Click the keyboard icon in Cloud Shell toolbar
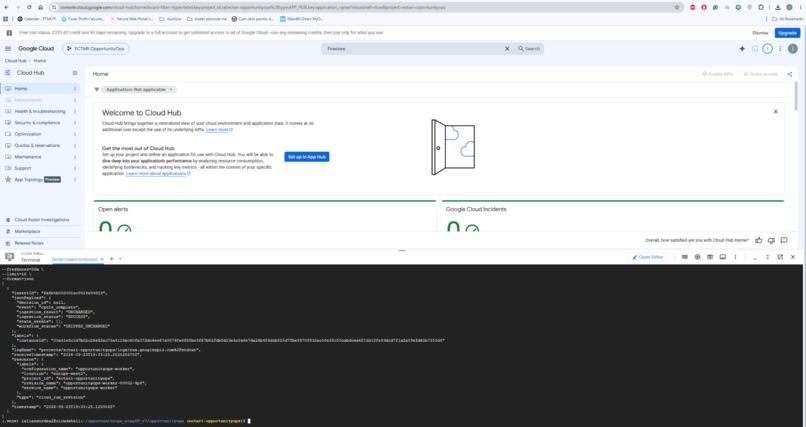 (685, 257)
